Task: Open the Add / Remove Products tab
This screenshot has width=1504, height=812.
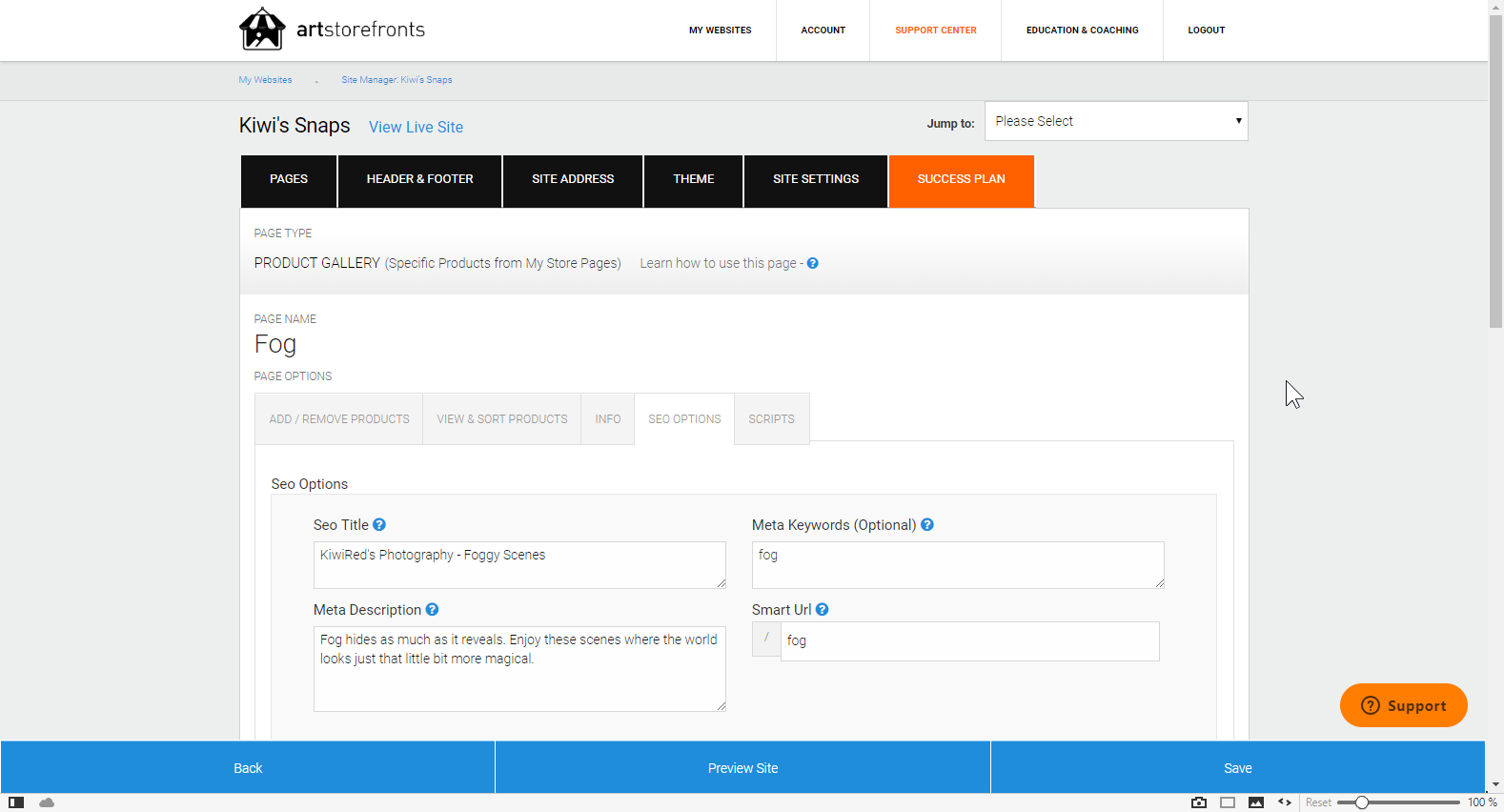Action: (339, 419)
